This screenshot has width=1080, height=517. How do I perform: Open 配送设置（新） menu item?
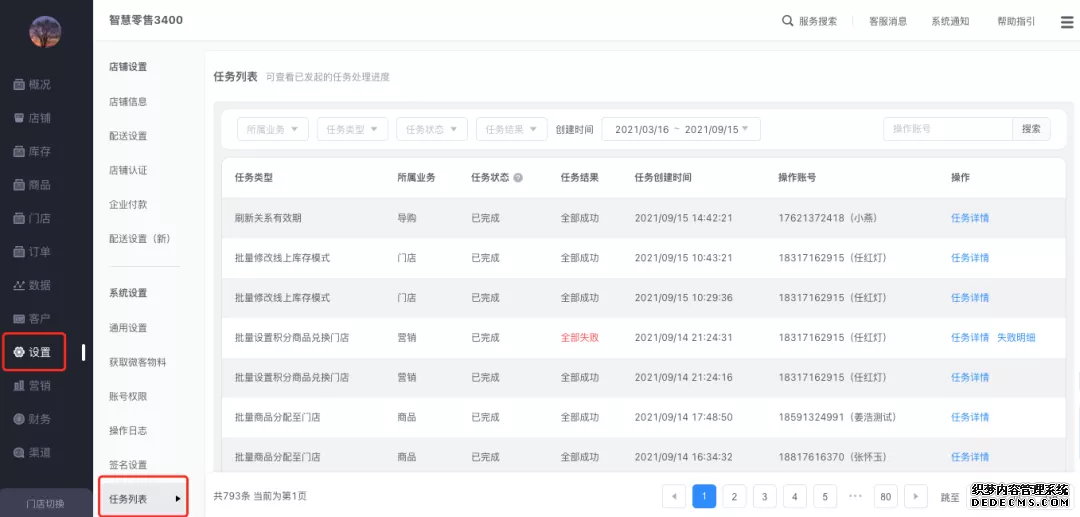coord(140,239)
